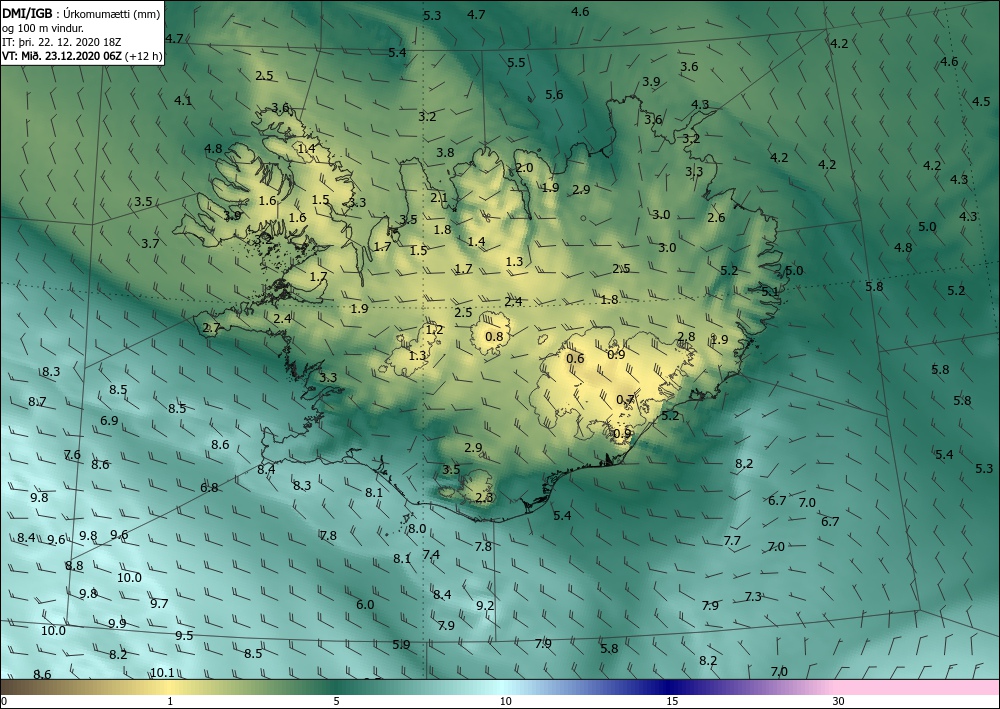1000x709 pixels.
Task: Click the '0' label on the colour scale
Action: click(x=4, y=702)
